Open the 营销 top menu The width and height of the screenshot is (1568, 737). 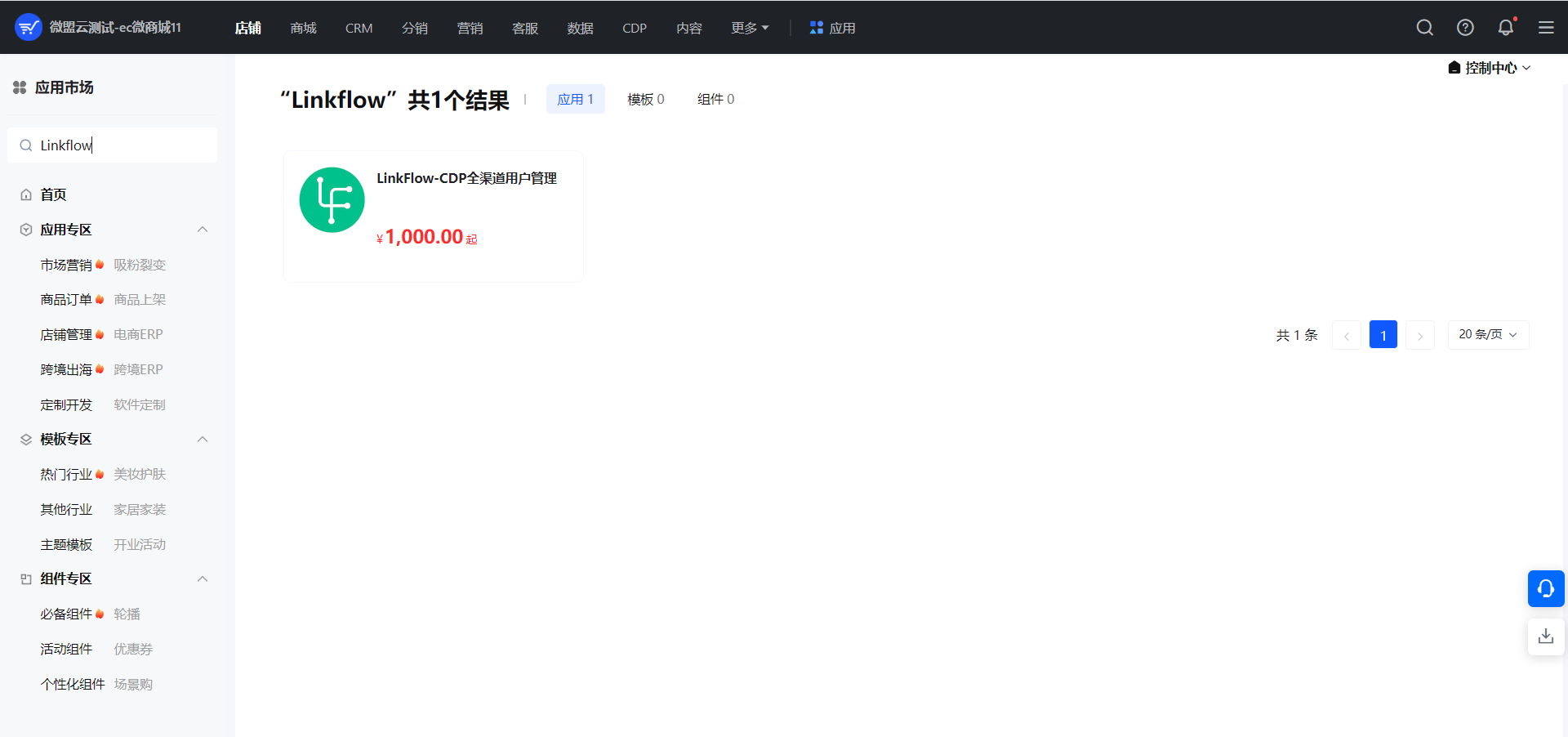click(470, 28)
